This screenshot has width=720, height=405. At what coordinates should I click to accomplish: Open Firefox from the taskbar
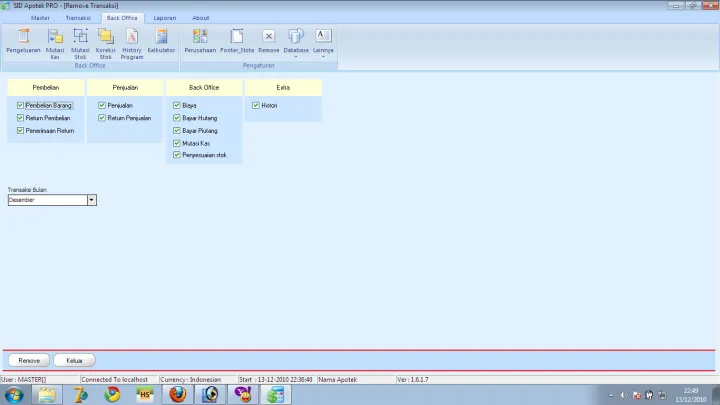tap(178, 395)
